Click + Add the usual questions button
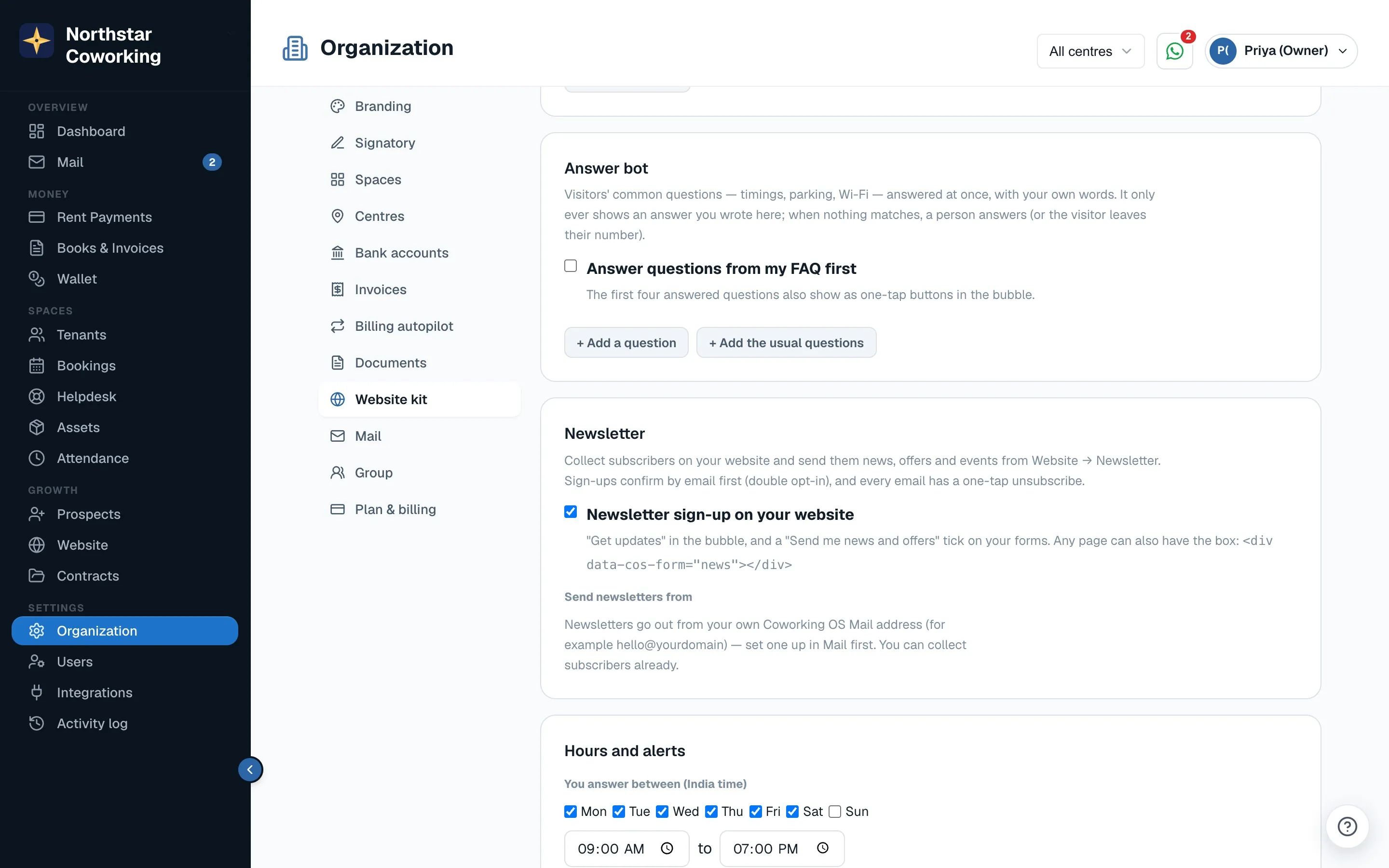 [x=786, y=343]
